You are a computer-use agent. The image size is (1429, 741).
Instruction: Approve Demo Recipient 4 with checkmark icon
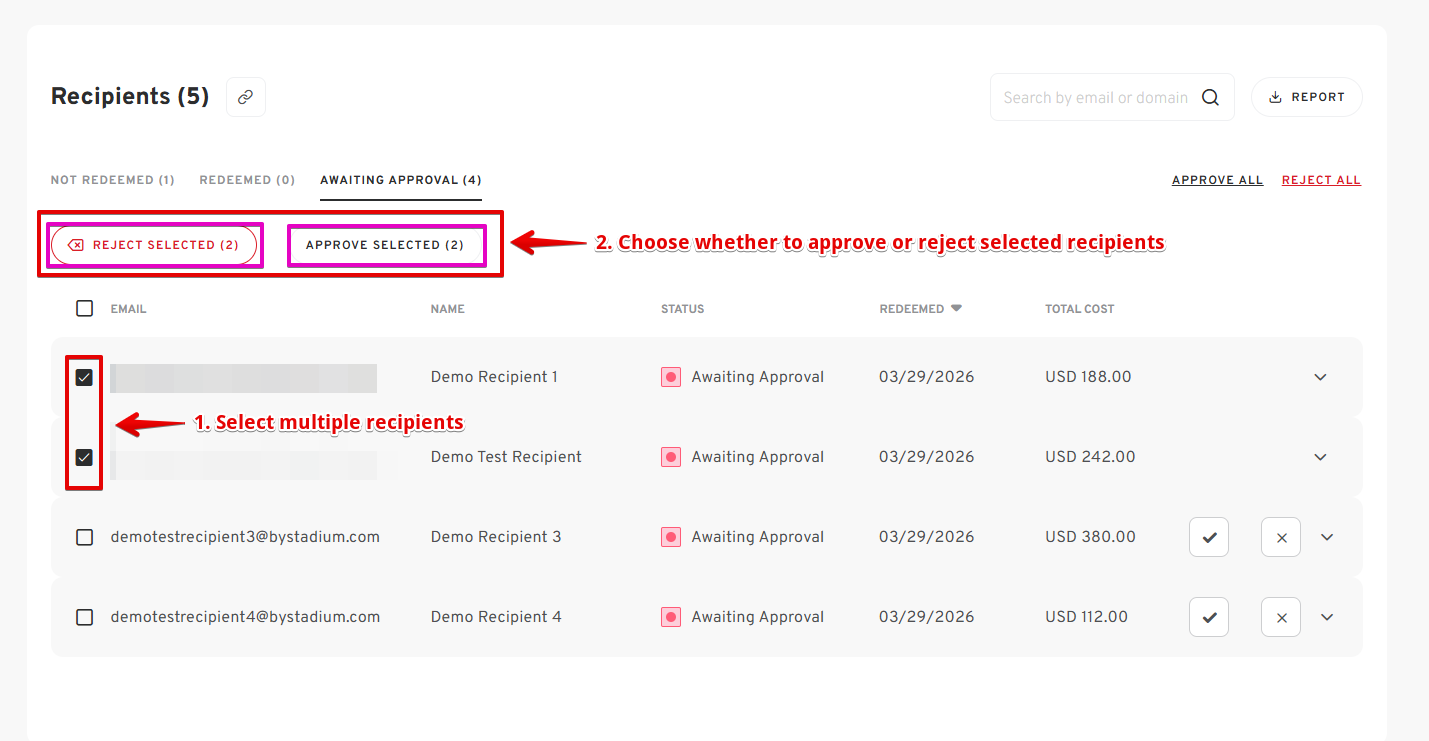point(1208,617)
